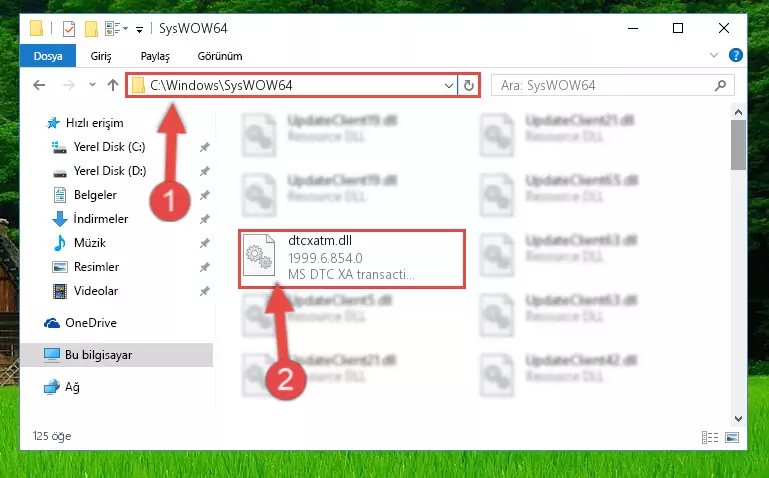Image resolution: width=769 pixels, height=478 pixels.
Task: Go back with the left arrow button
Action: coord(39,85)
